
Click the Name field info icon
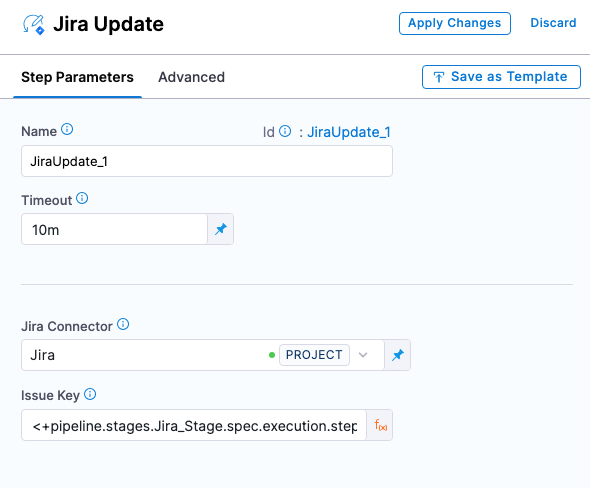pyautogui.click(x=67, y=129)
